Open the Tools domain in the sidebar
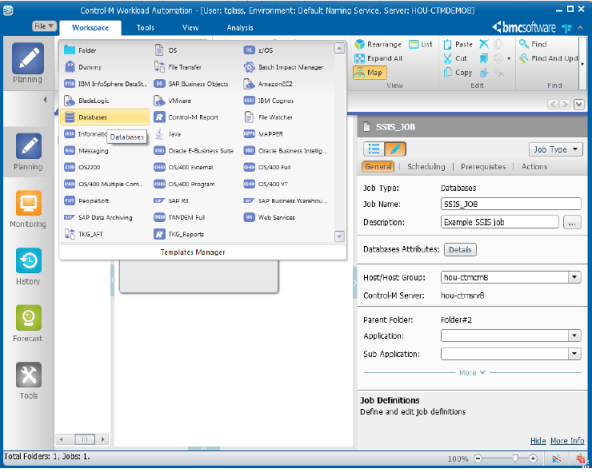 (x=28, y=381)
